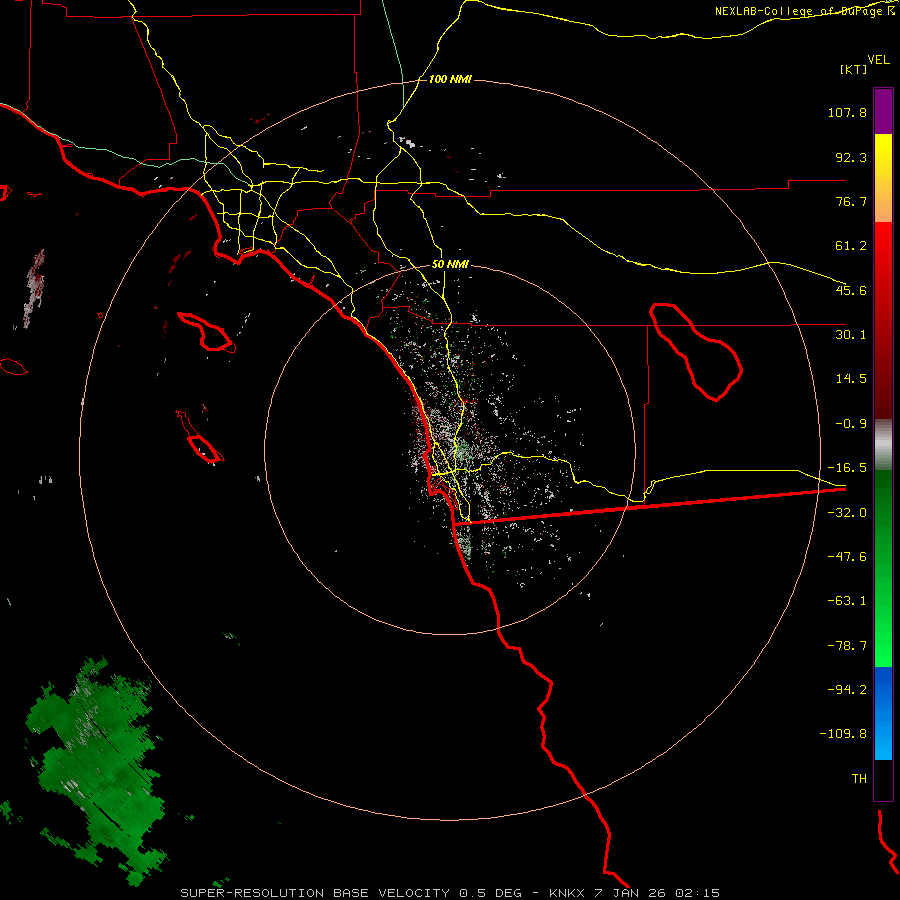900x900 pixels.
Task: Select the -63.1 legend value
Action: coord(847,601)
